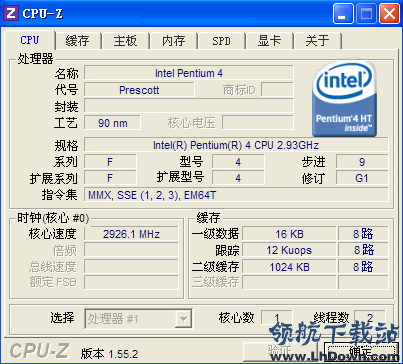Click the 1024 KB L2 cache value
Image resolution: width=403 pixels, height=364 pixels.
pyautogui.click(x=289, y=267)
